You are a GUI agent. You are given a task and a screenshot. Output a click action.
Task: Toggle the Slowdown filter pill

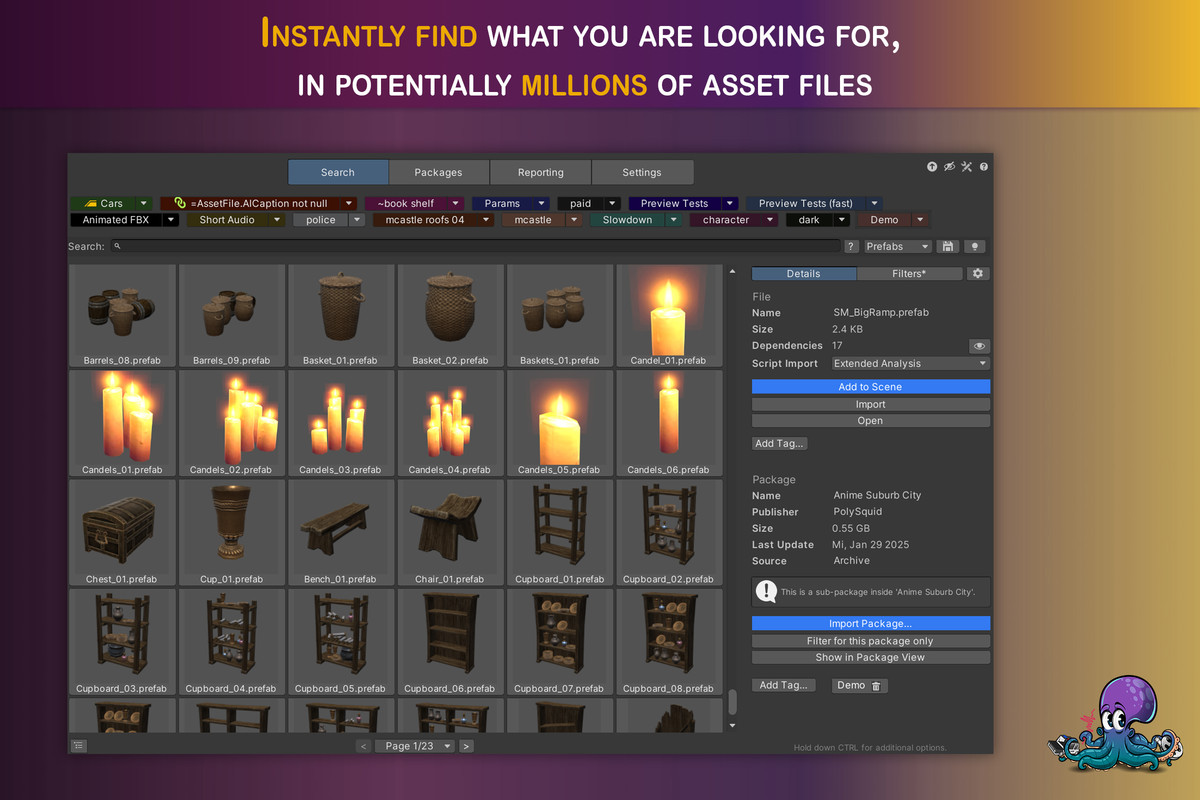click(629, 219)
